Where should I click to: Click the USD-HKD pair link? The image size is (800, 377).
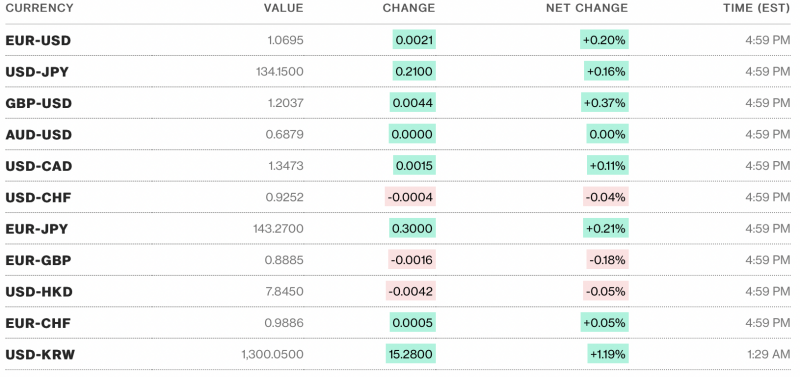[x=39, y=292]
